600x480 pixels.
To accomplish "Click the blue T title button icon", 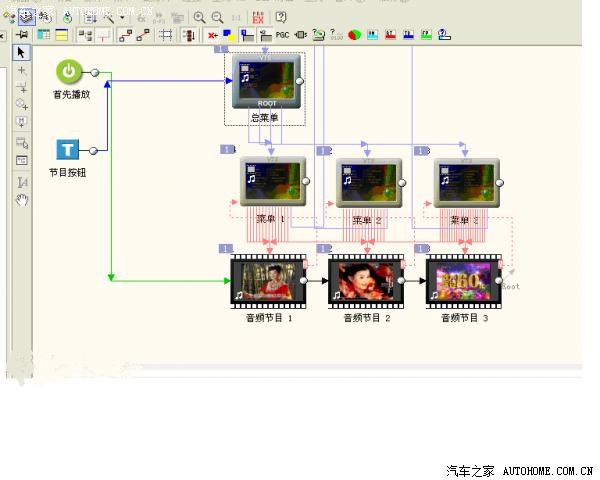I will [68, 150].
